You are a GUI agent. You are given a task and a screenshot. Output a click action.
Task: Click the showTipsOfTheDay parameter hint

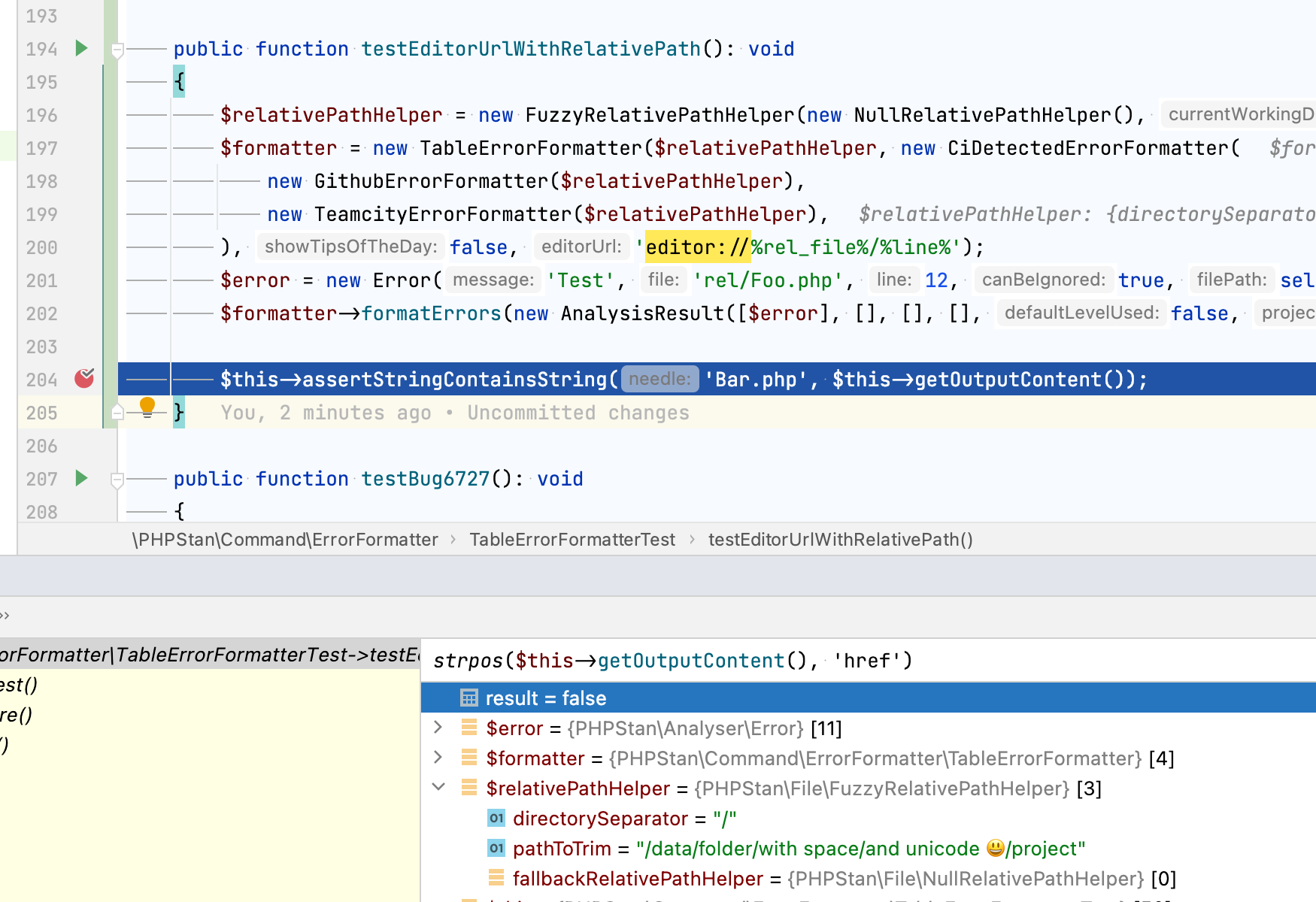pos(350,247)
